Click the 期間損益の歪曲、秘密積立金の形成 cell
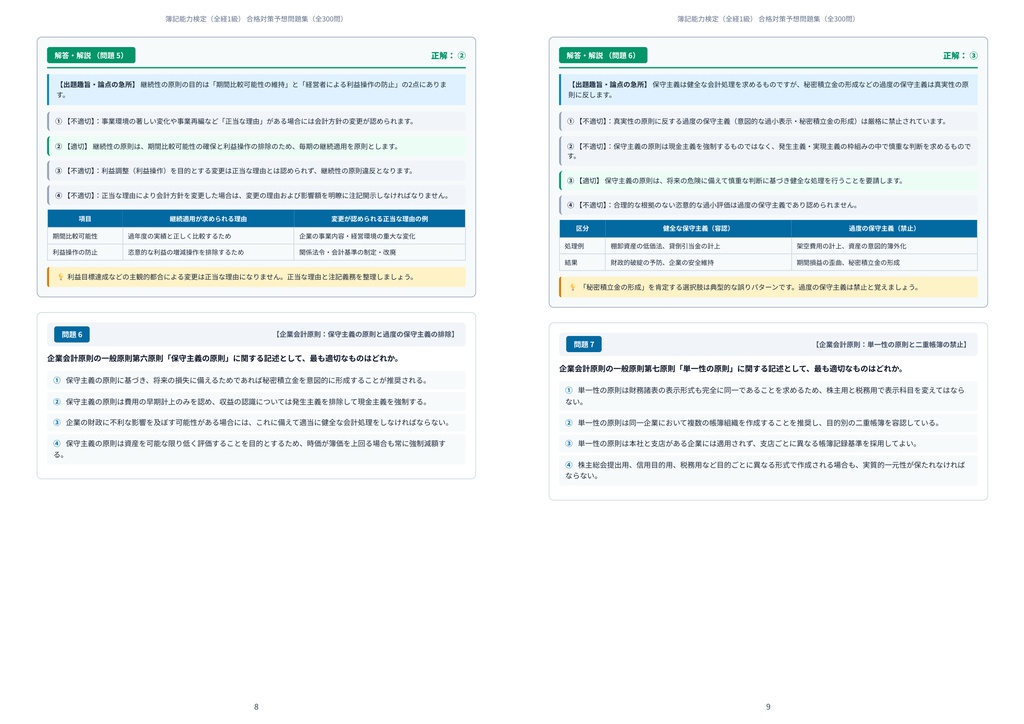Image resolution: width=1024 pixels, height=724 pixels. tap(884, 262)
